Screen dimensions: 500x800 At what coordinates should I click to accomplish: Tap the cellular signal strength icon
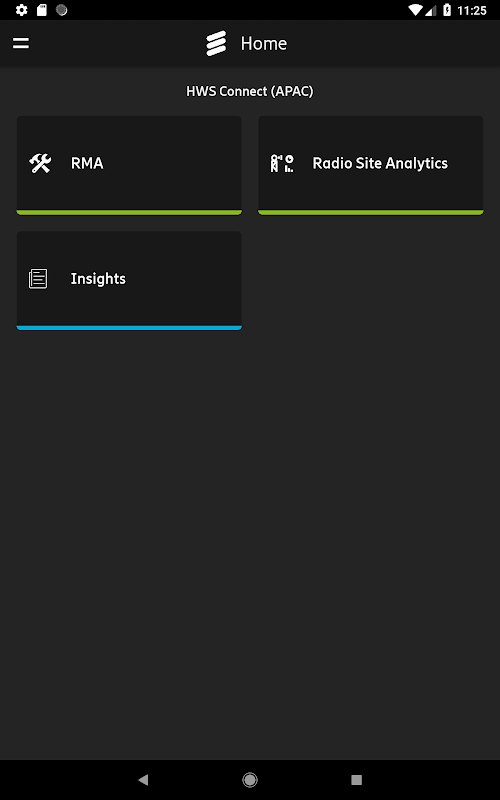point(432,10)
